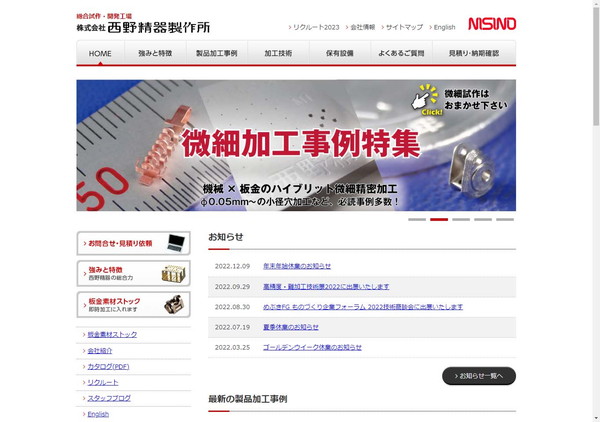Click the お知らせ一覧へ dark button
Screen dimensions: 600x422
[x=479, y=376]
